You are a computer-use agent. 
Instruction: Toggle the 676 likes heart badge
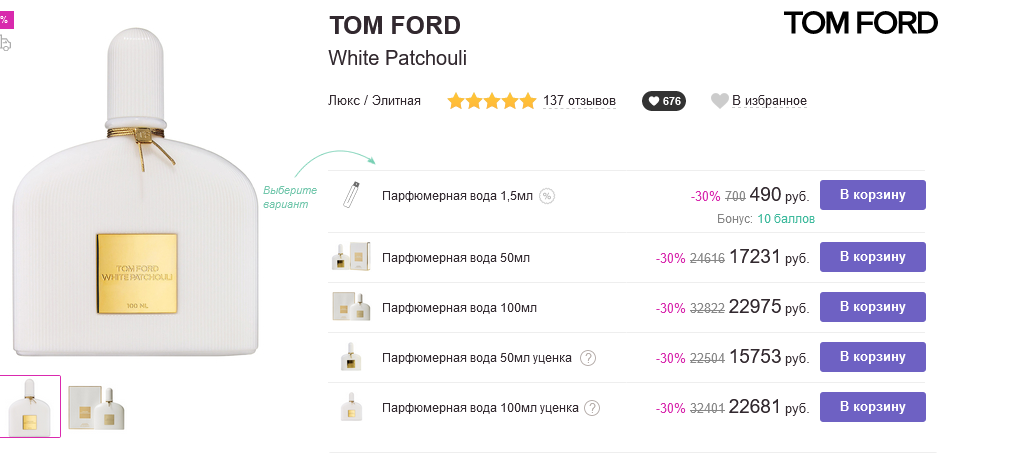tap(664, 101)
